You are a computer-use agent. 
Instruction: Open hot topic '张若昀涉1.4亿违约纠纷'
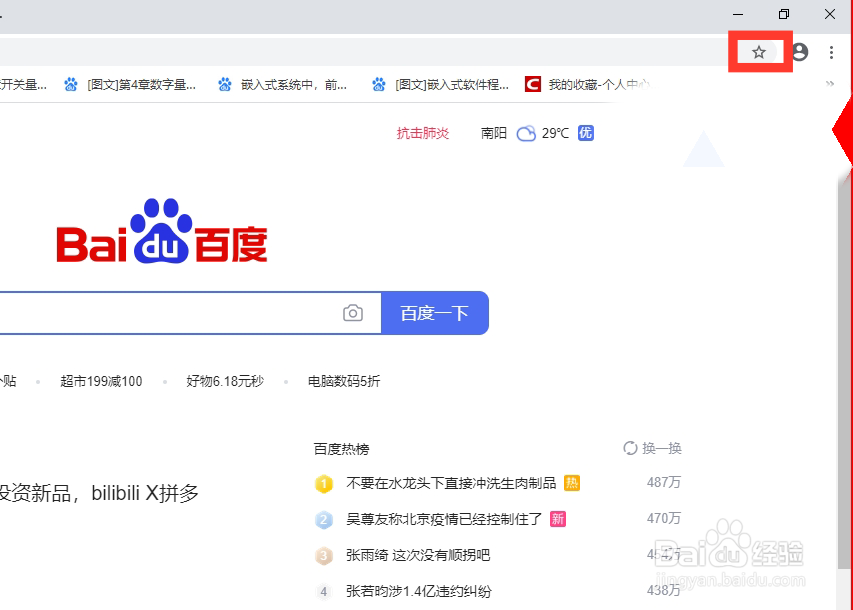pos(419,591)
